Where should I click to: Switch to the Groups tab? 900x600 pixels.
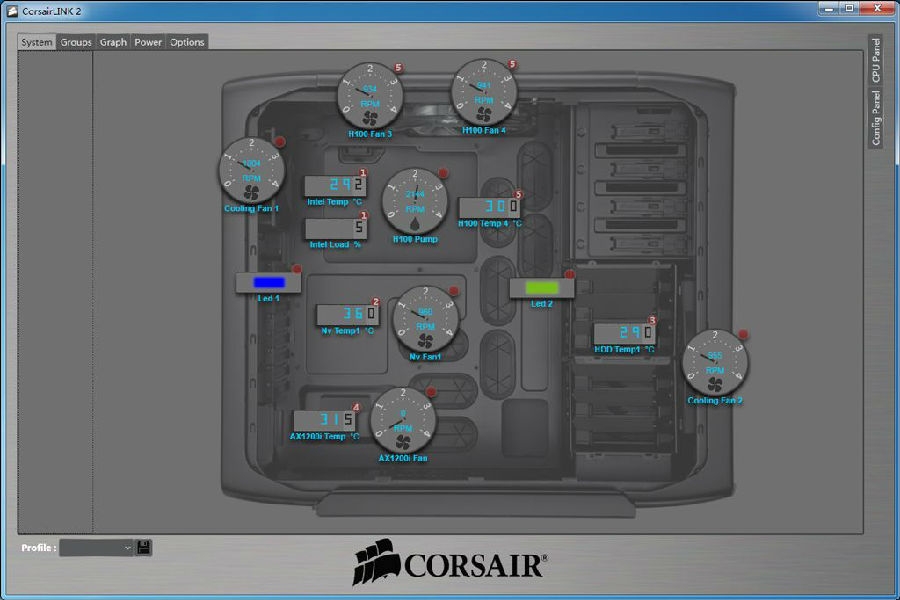(75, 42)
